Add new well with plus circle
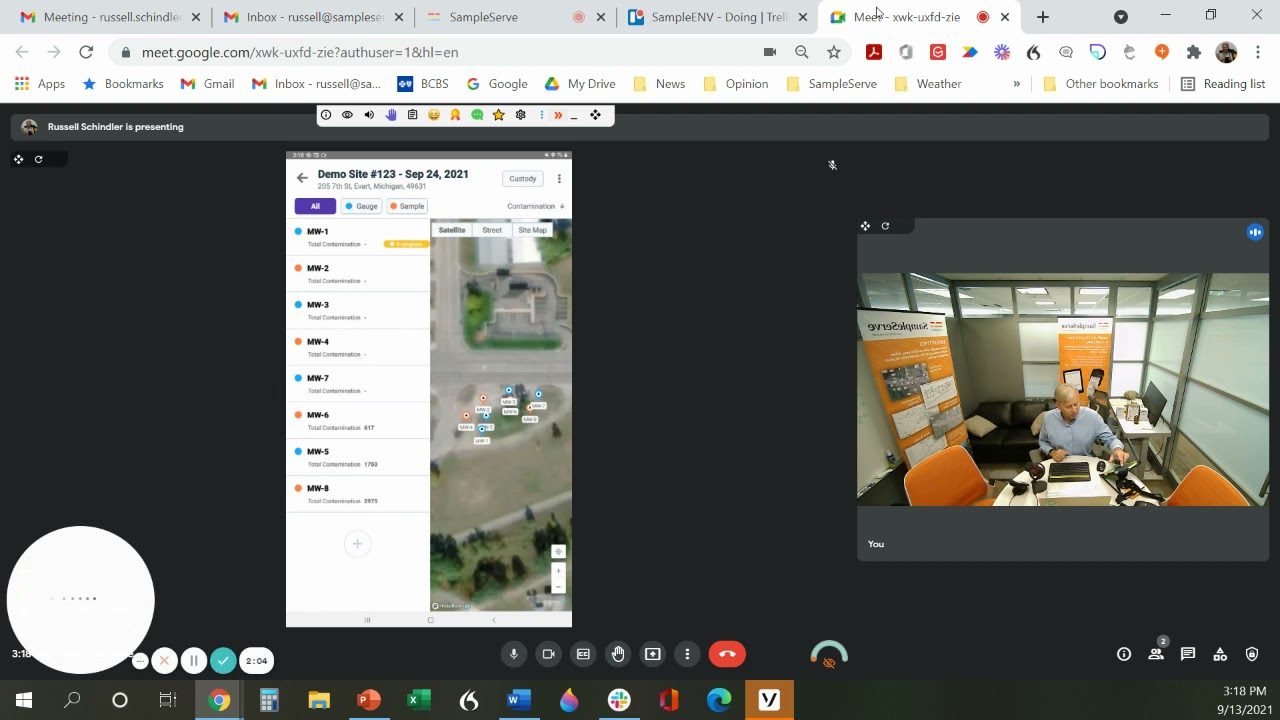Image resolution: width=1280 pixels, height=720 pixels. click(357, 543)
